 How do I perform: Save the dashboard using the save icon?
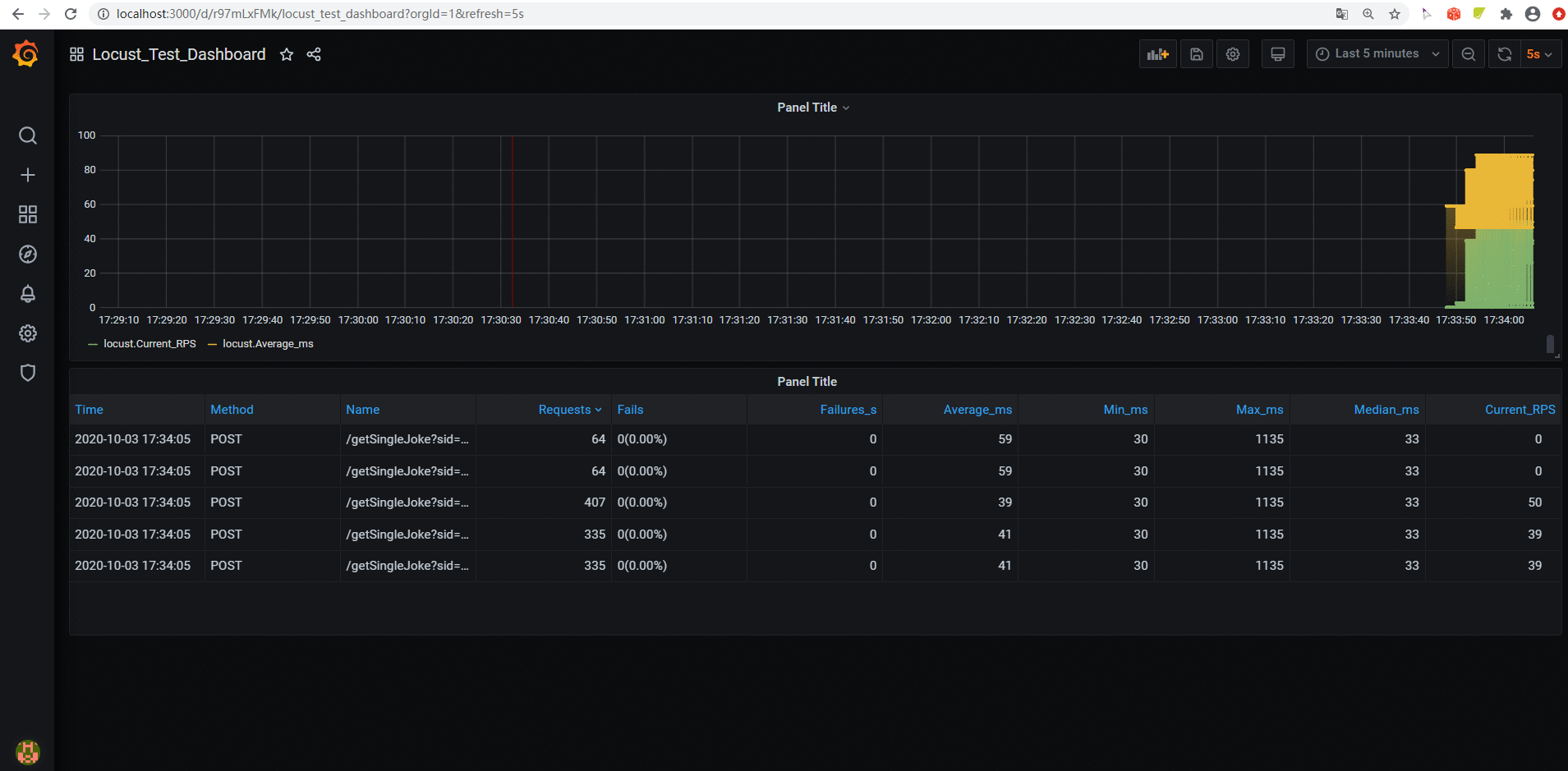tap(1196, 53)
